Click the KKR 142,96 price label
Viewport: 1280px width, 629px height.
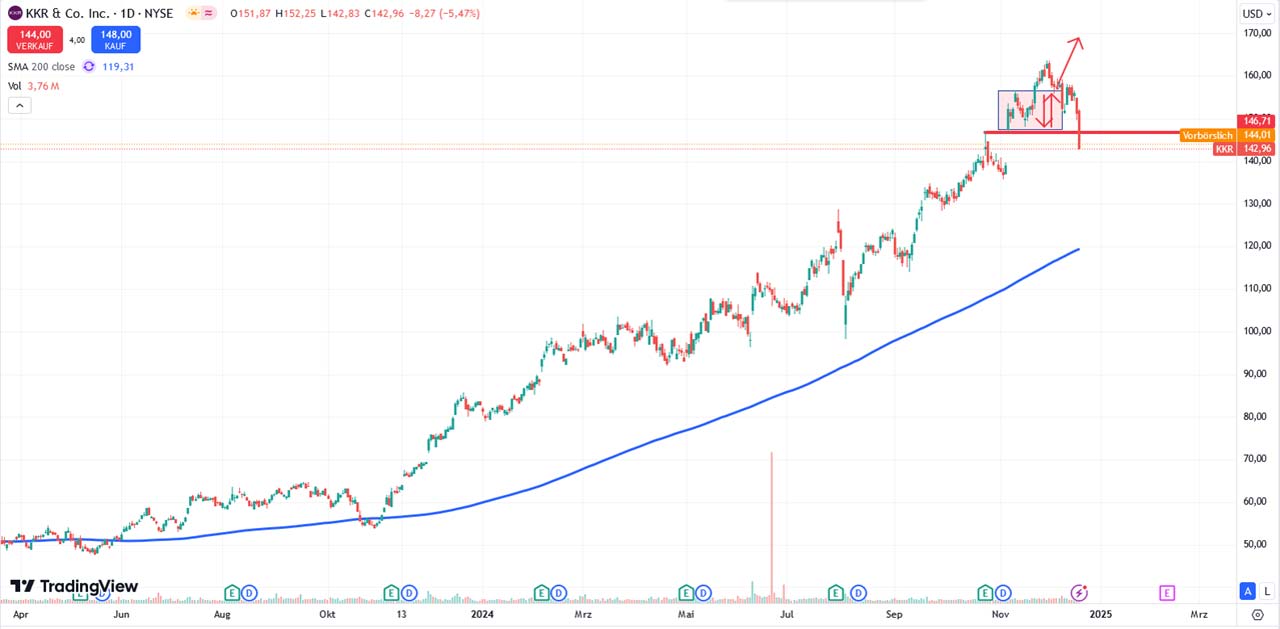pyautogui.click(x=1244, y=149)
